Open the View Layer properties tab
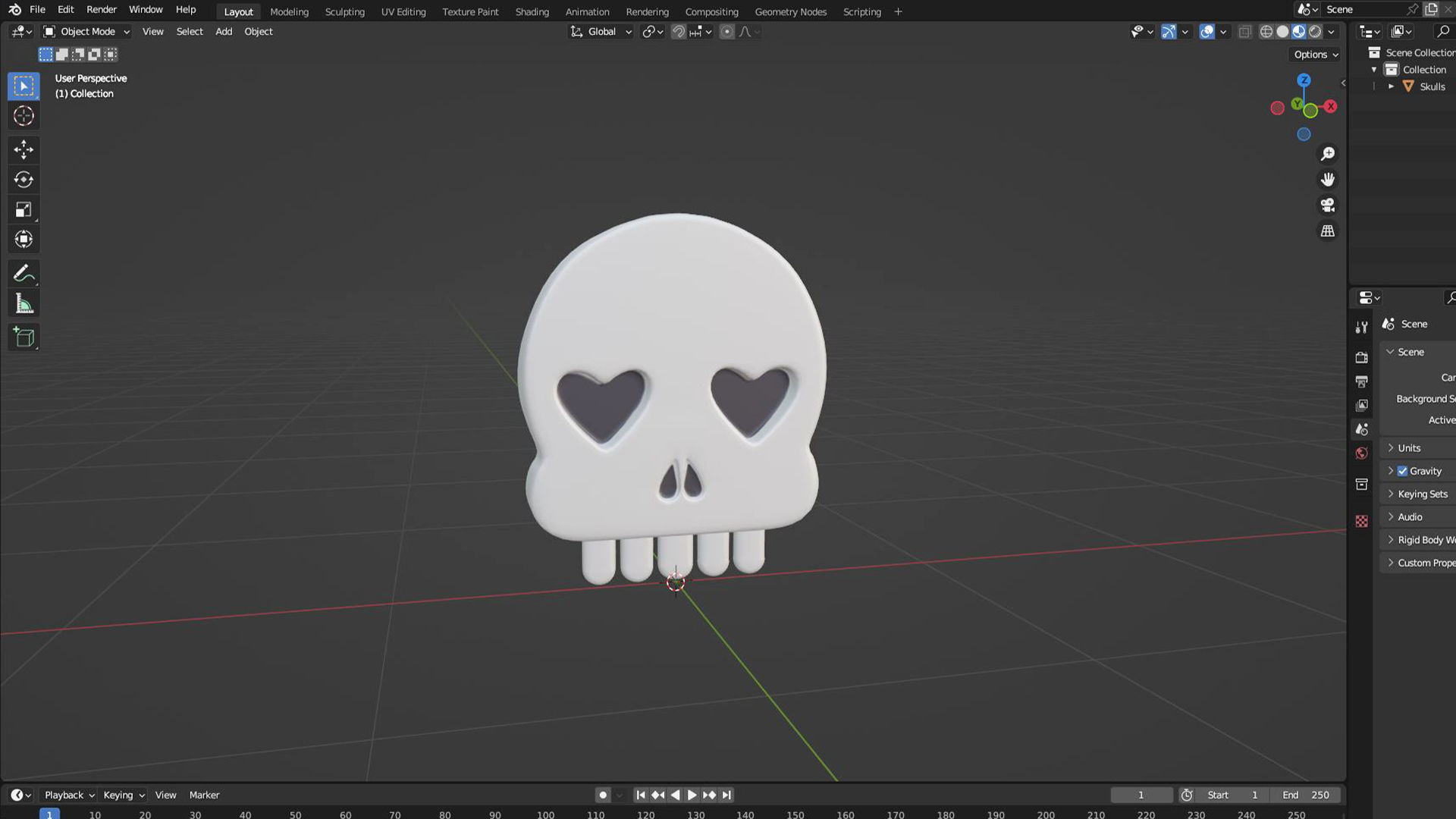Screen dimensions: 1456x819 [1362, 406]
